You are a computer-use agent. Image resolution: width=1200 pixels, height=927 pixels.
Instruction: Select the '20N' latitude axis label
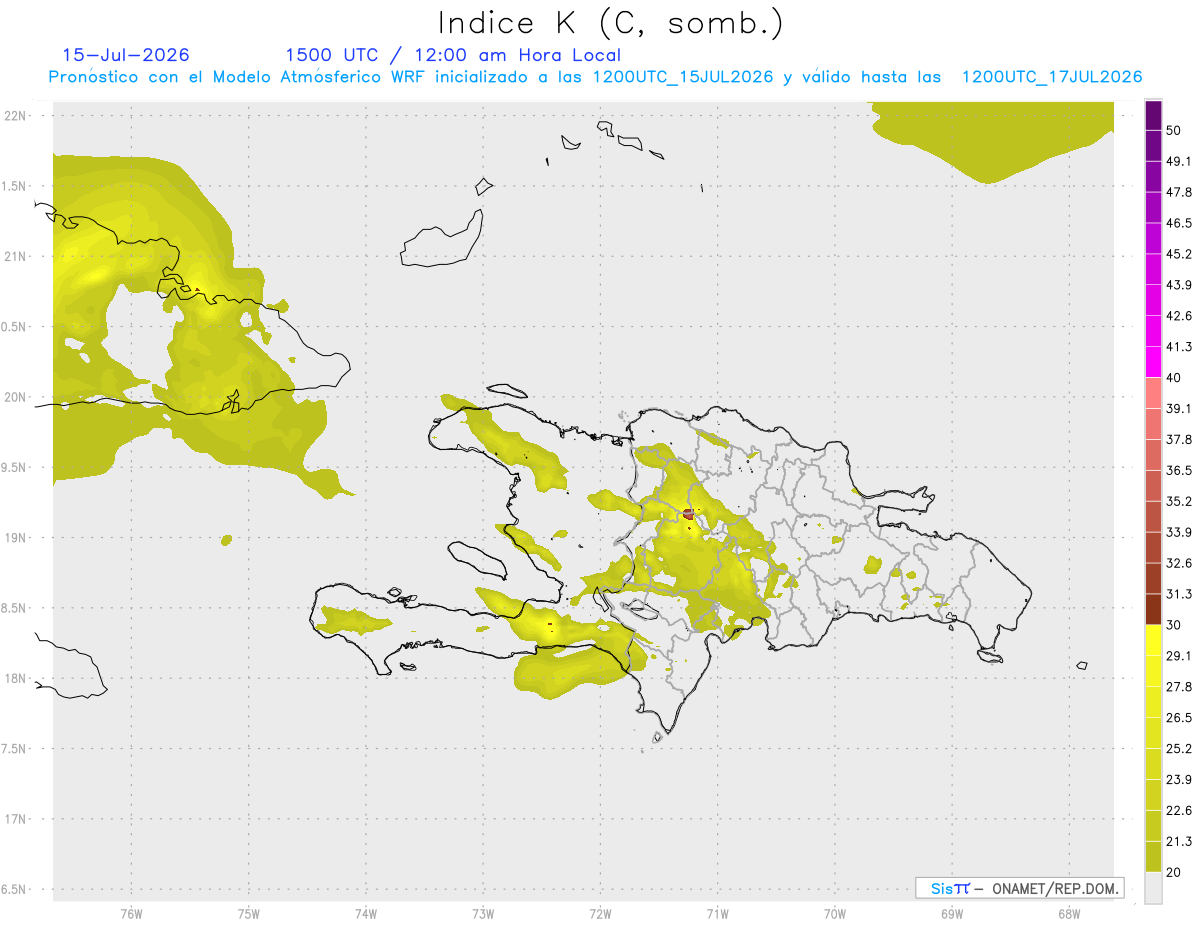click(17, 397)
